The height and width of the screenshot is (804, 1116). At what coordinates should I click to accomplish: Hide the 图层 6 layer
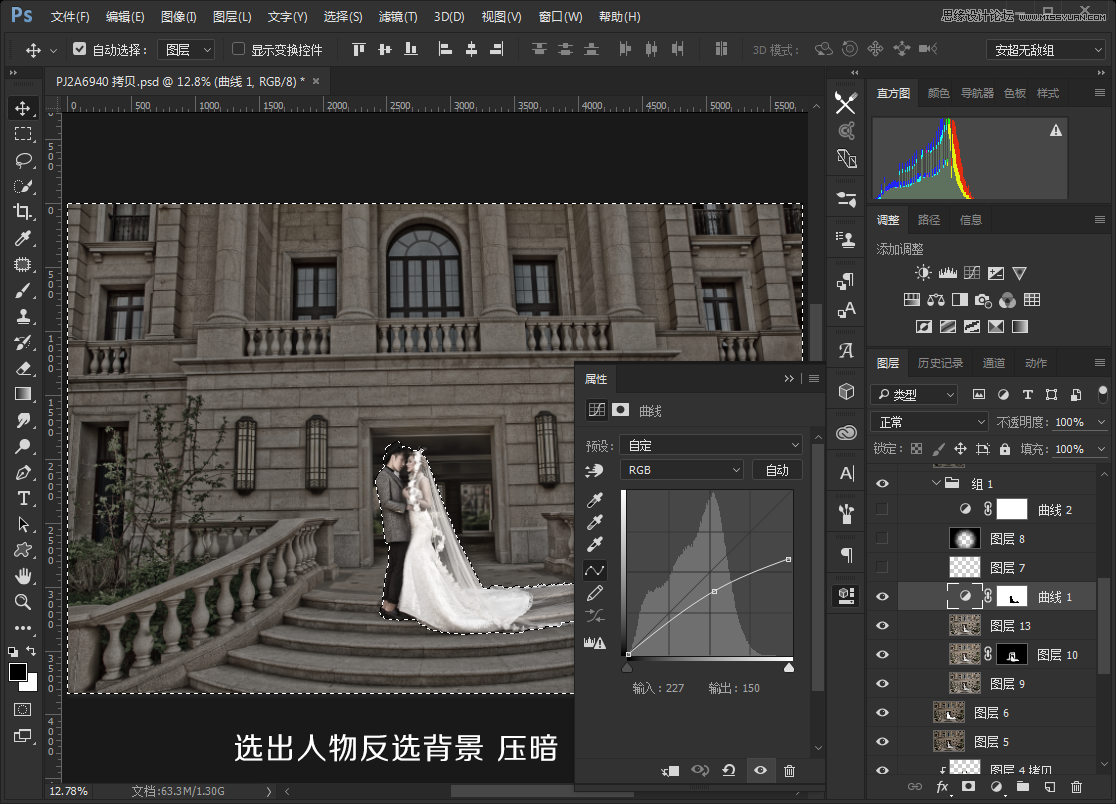882,711
